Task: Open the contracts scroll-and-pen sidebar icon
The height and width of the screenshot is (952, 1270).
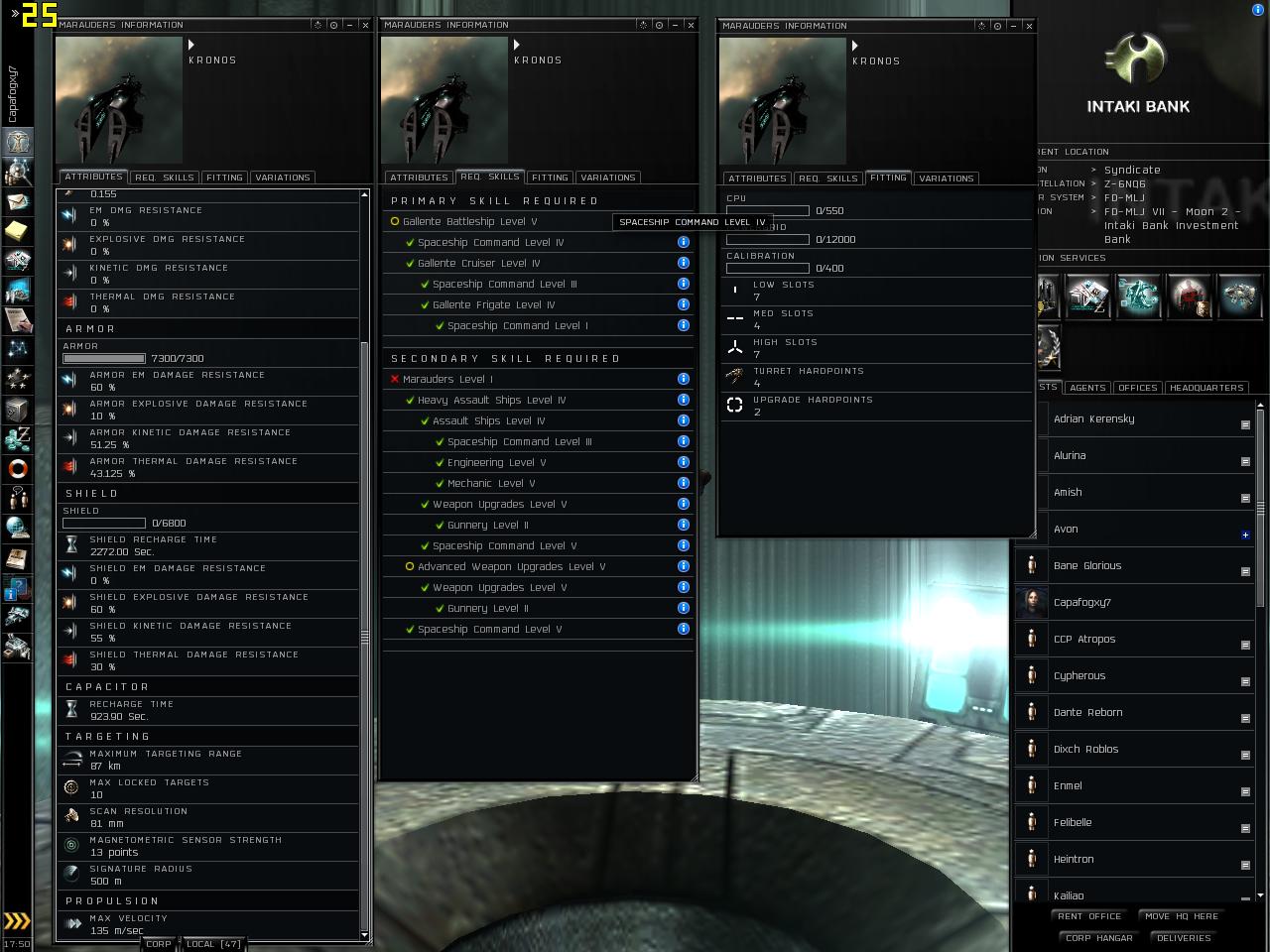Action: pos(18,320)
